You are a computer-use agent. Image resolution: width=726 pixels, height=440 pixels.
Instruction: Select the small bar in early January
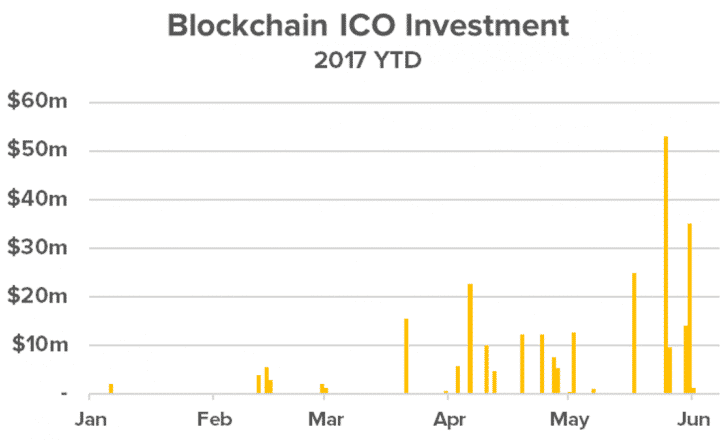[111, 388]
